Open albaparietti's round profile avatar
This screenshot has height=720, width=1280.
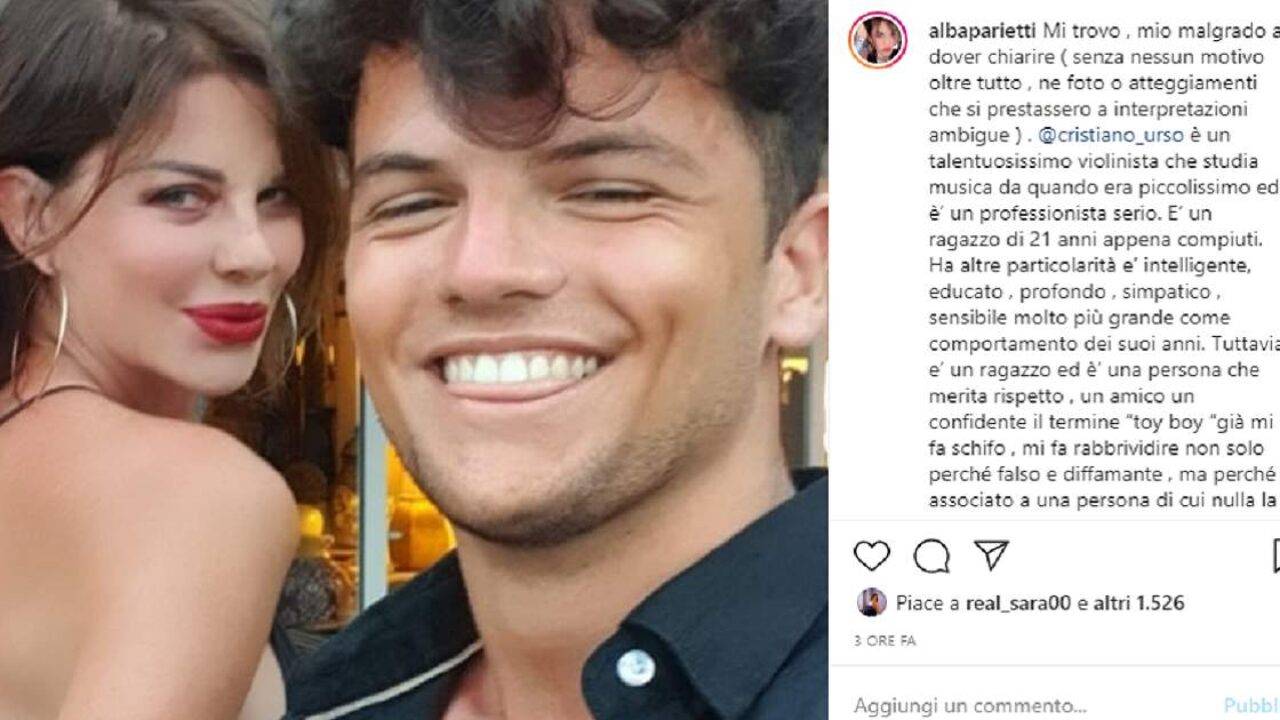pyautogui.click(x=878, y=40)
